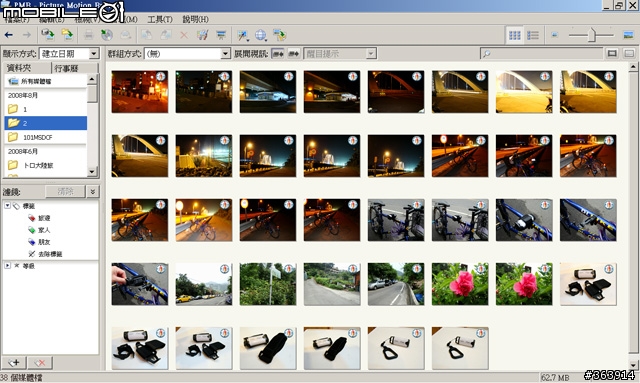Screen dimensions: 640x383
Task: Open the import media from camera icon
Action: [x=48, y=35]
